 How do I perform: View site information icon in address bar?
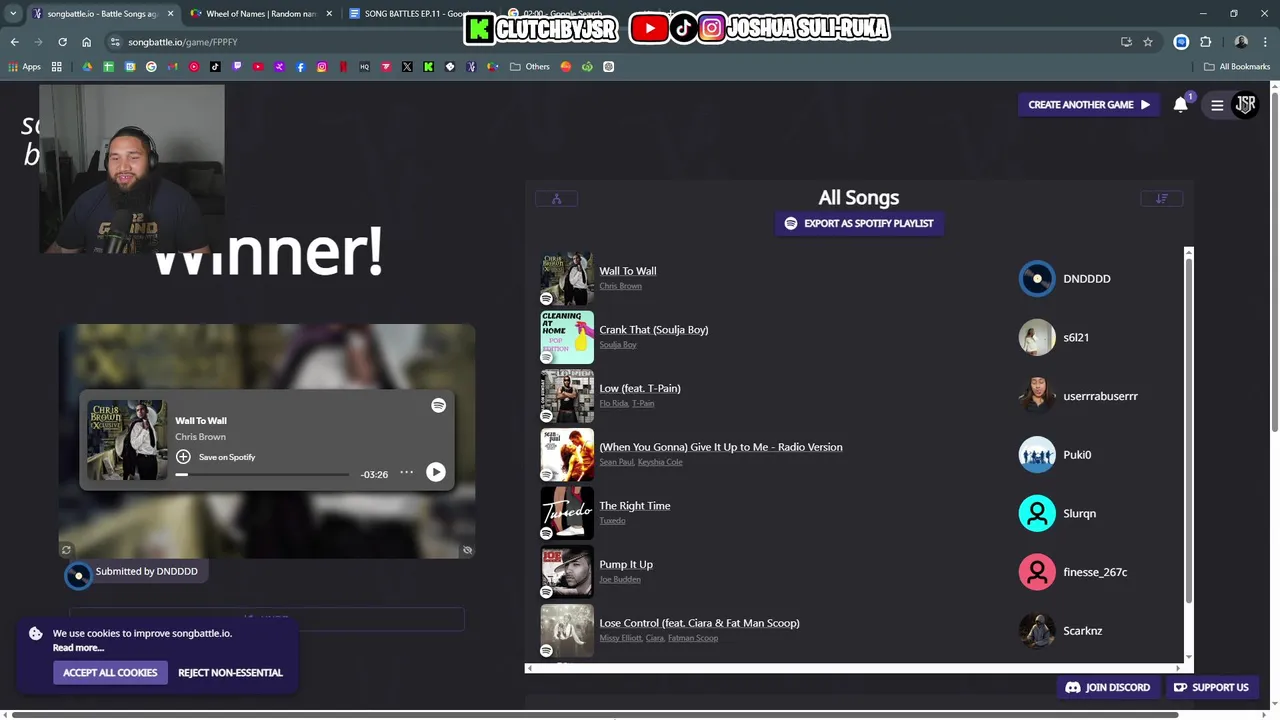click(115, 42)
